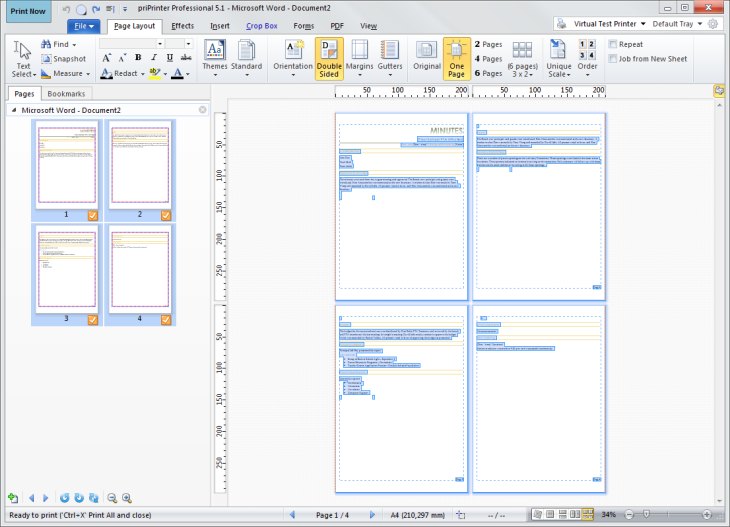730x527 pixels.
Task: Expand the Redact dropdown arrow
Action: point(142,74)
